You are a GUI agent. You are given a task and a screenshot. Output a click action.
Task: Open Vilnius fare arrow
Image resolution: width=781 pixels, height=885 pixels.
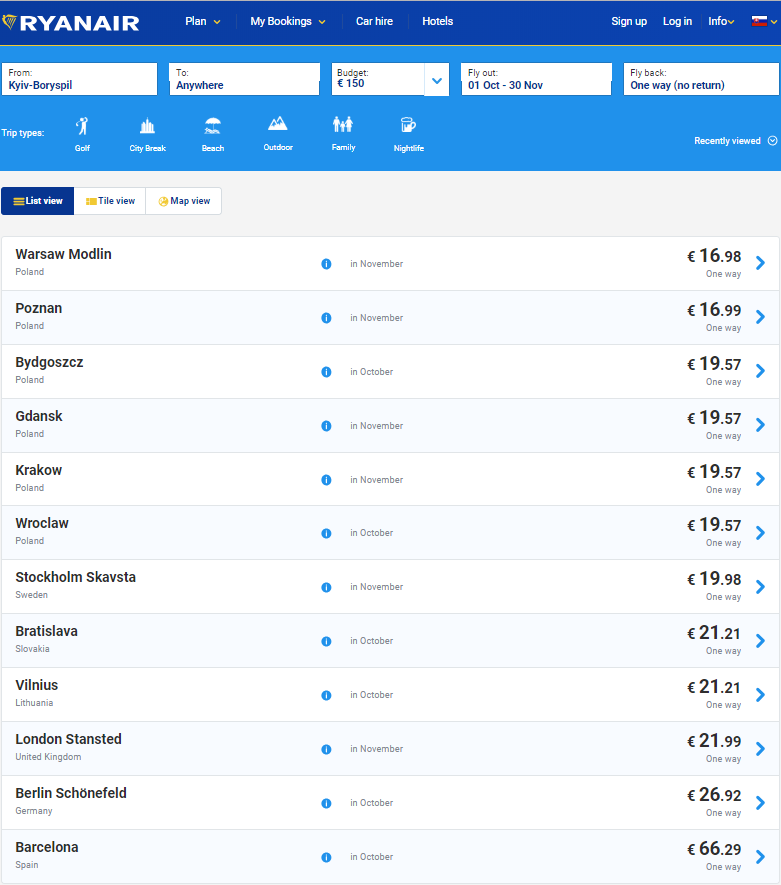point(761,695)
